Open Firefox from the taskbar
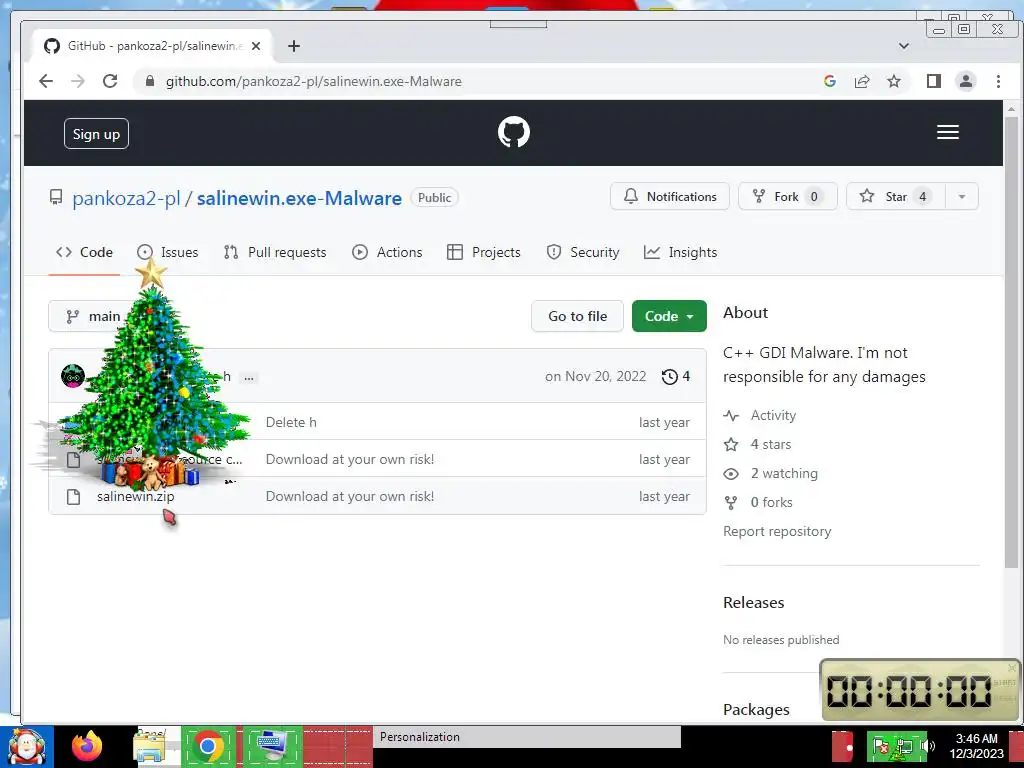The image size is (1024, 768). click(x=87, y=746)
